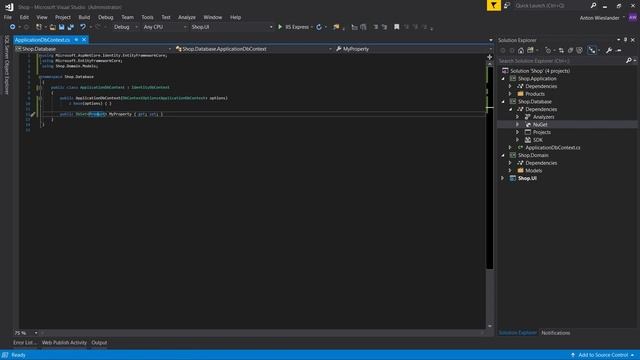Viewport: 640px width, 360px height.
Task: Open the File menu
Action: tap(8, 17)
